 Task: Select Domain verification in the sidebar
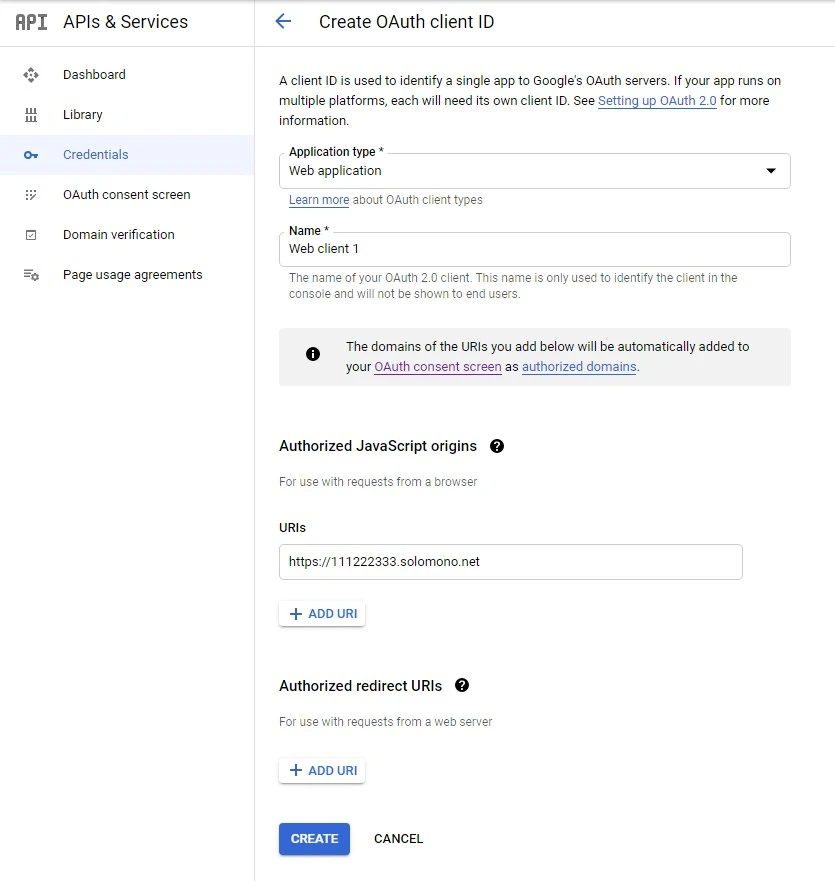click(118, 235)
